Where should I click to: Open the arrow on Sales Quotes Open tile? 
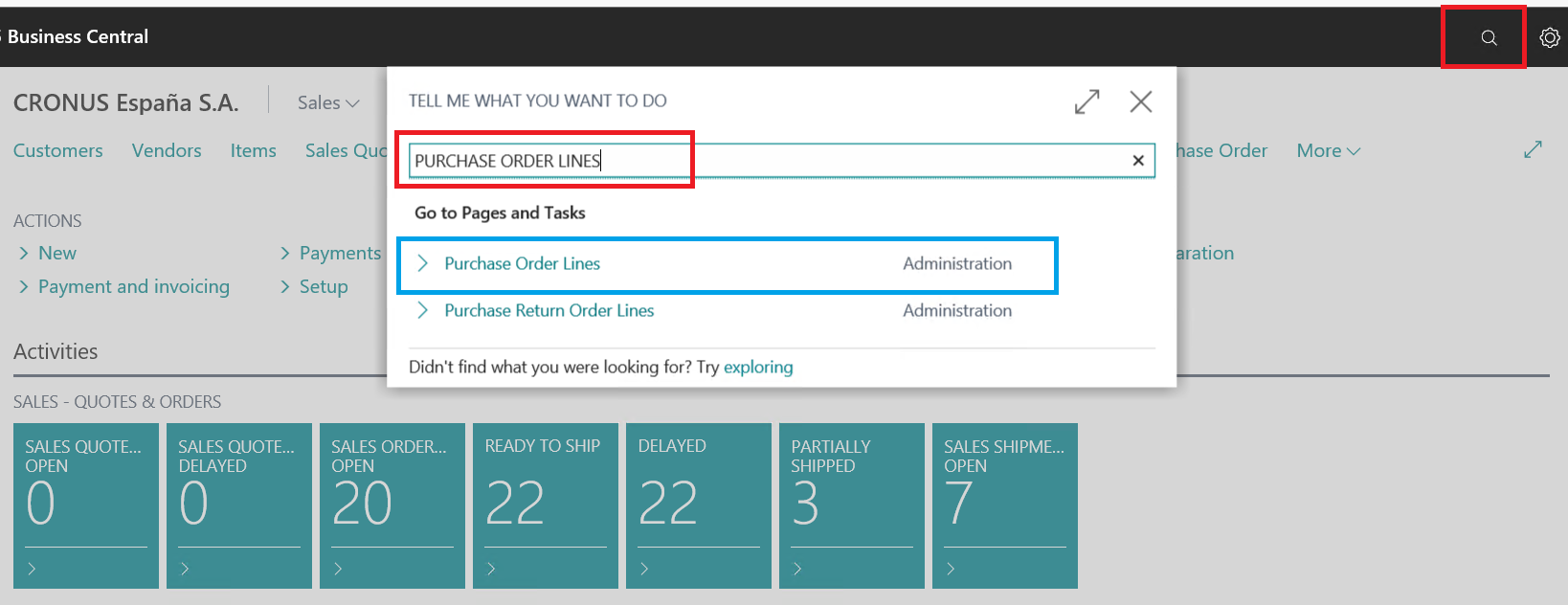point(32,569)
